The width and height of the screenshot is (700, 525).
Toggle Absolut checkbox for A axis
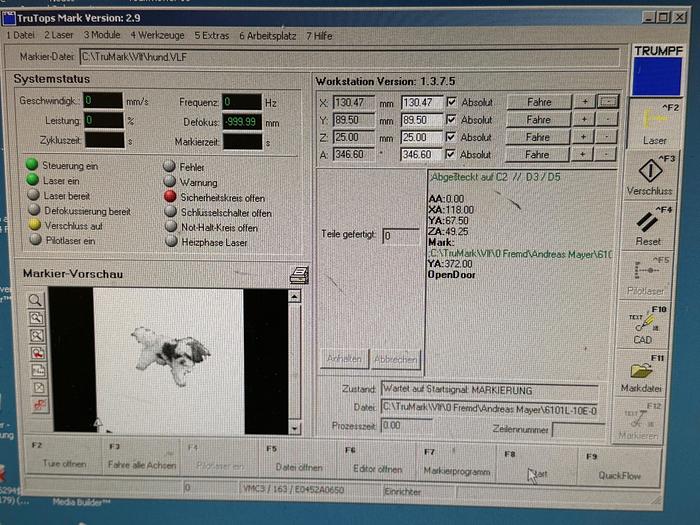pyautogui.click(x=450, y=154)
